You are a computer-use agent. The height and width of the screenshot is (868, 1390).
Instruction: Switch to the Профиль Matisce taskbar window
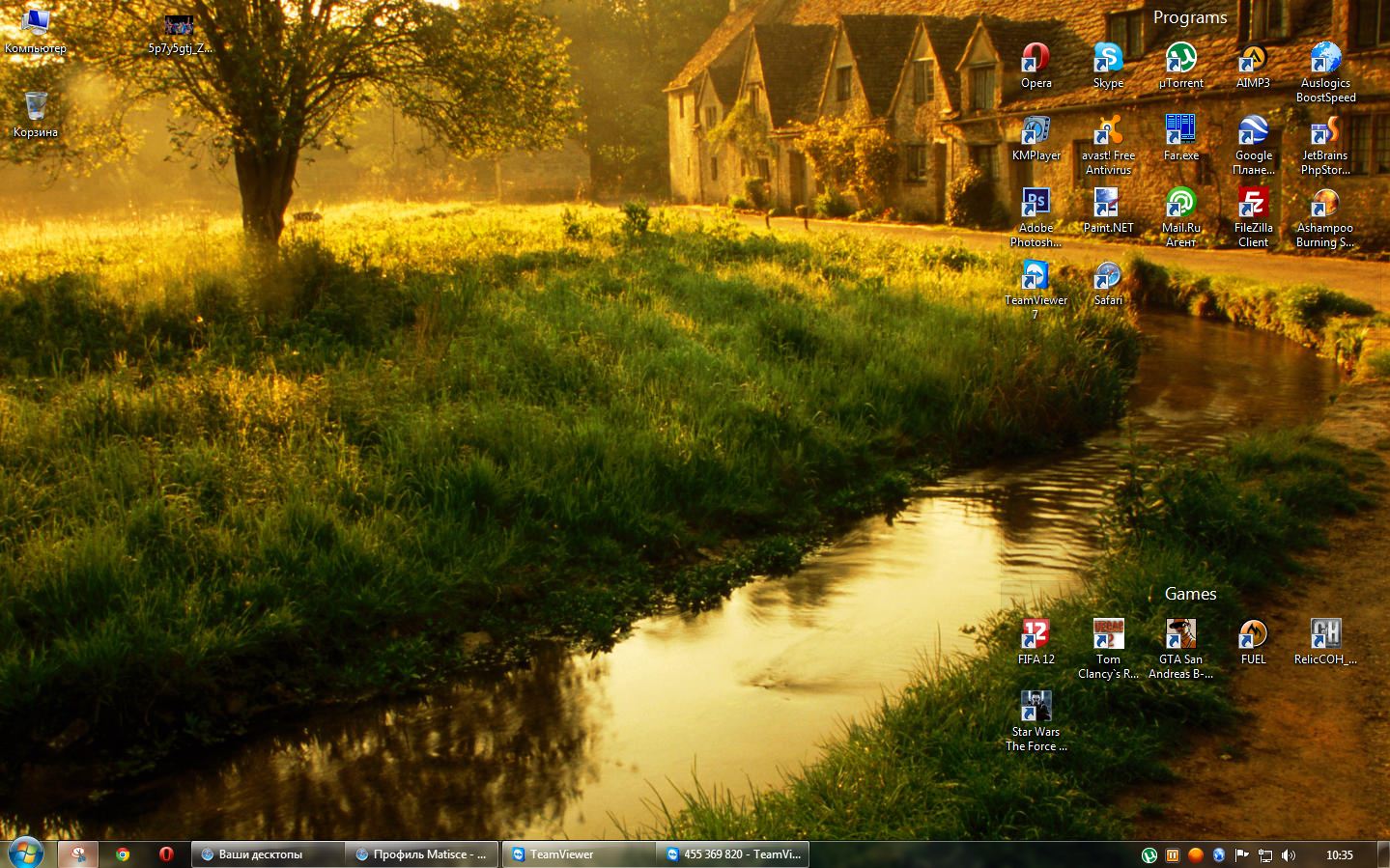422,854
